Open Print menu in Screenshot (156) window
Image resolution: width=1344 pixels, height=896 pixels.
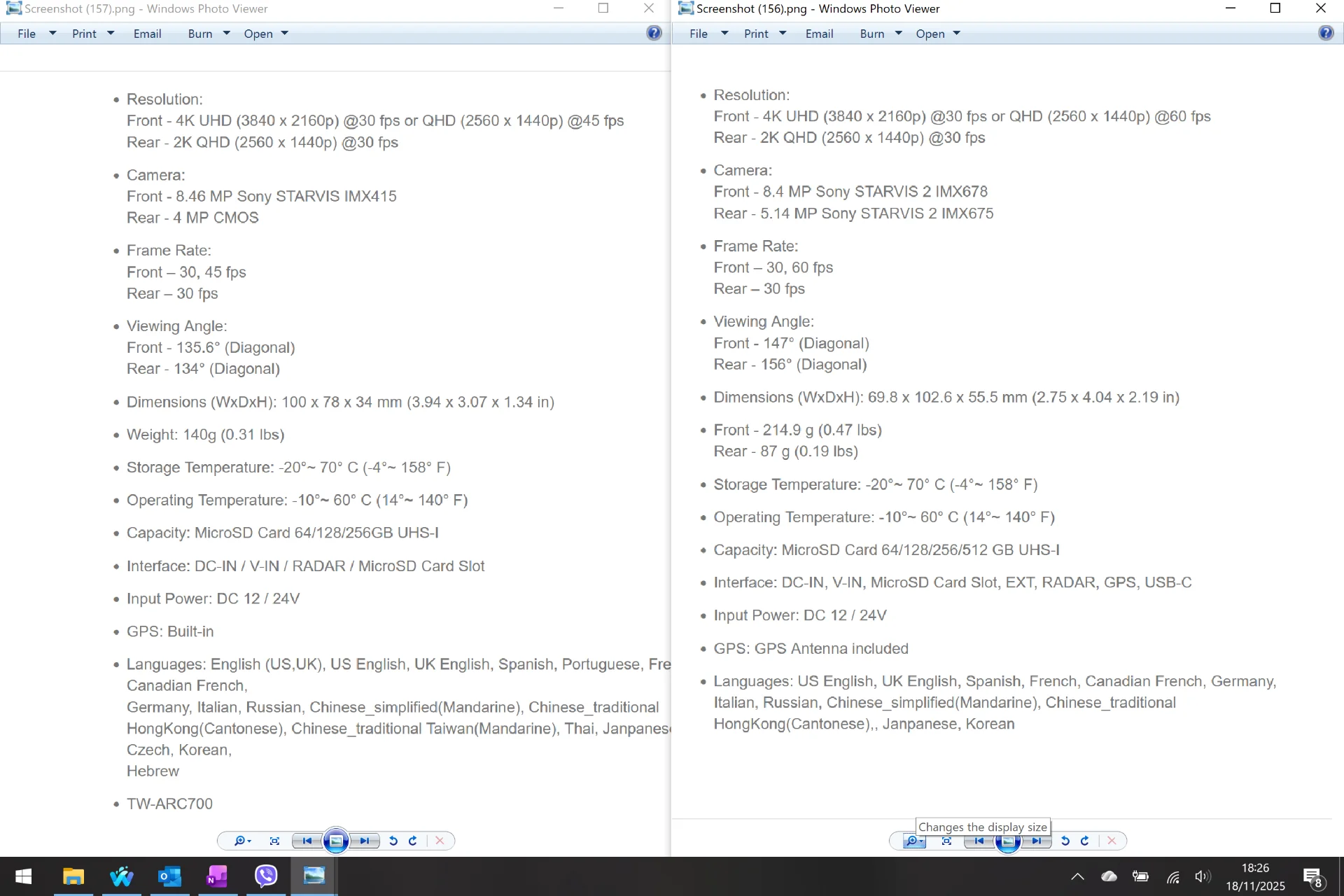click(x=756, y=34)
